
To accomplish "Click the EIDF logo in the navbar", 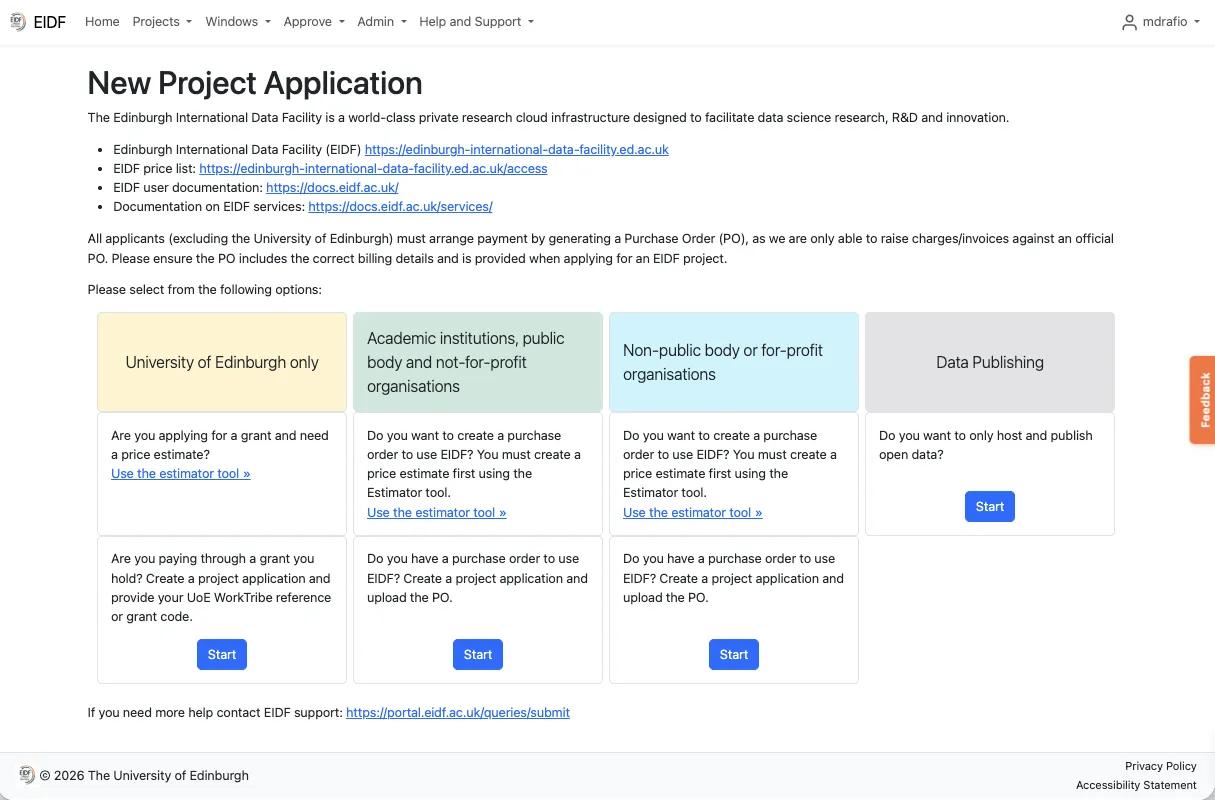I will click(x=18, y=22).
